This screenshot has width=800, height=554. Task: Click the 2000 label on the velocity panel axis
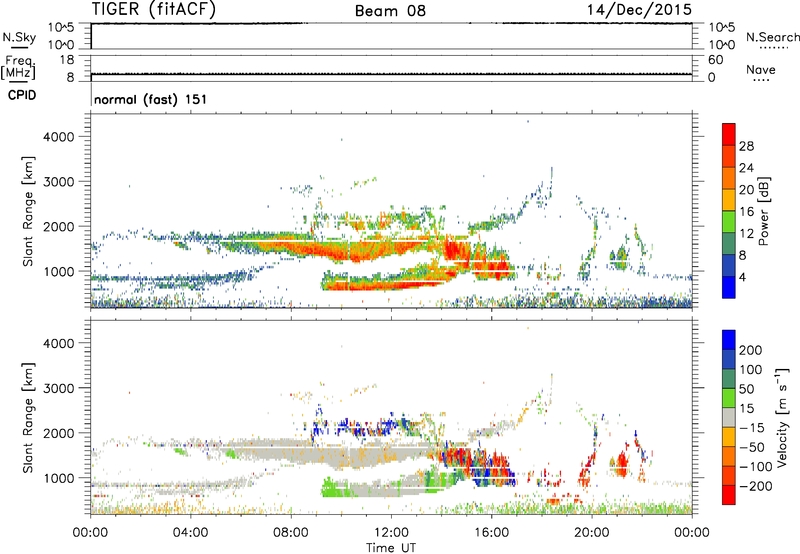point(58,433)
